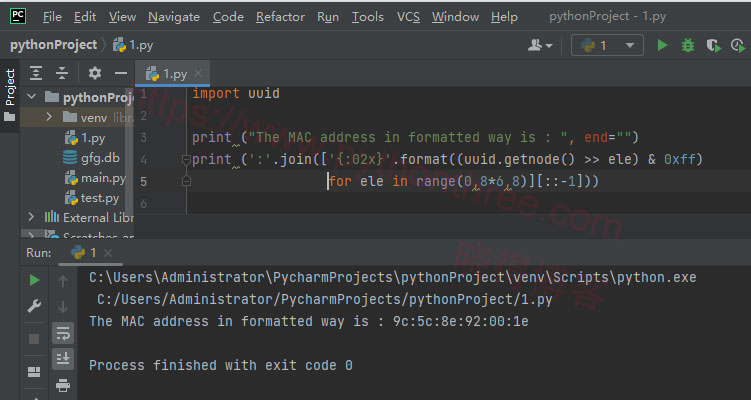Screen dimensions: 751x400
Task: Open the run configuration dropdown
Action: click(x=607, y=45)
